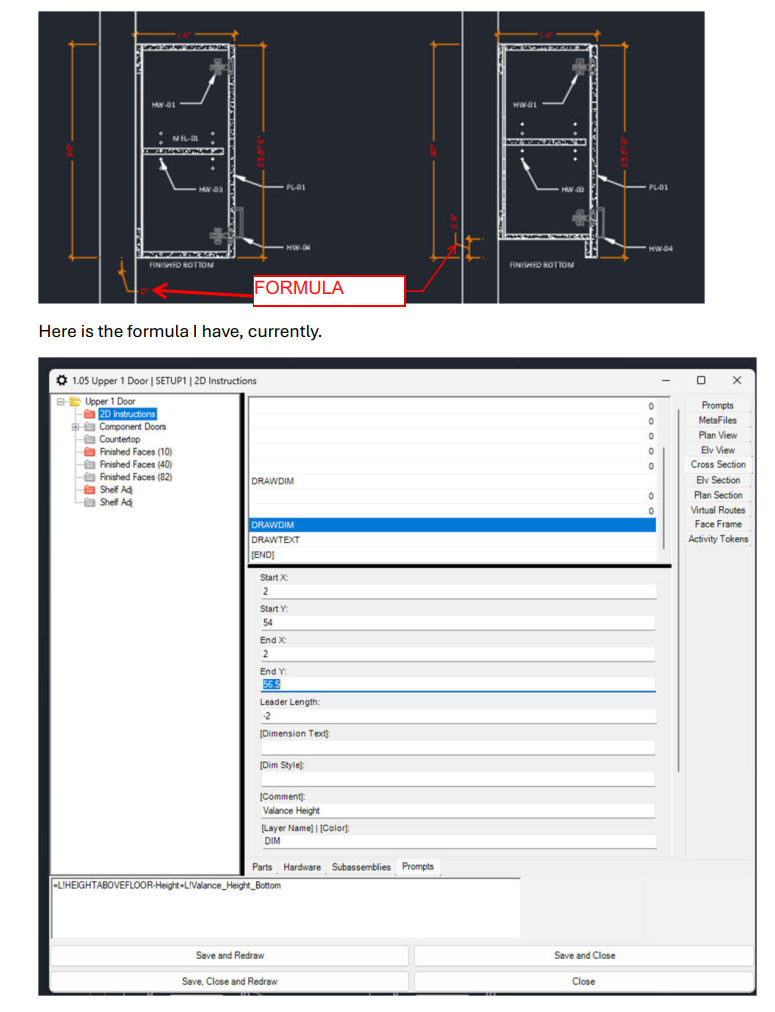Expand the Component Doors tree node
Viewport: 775px width, 1012px height.
click(x=75, y=427)
